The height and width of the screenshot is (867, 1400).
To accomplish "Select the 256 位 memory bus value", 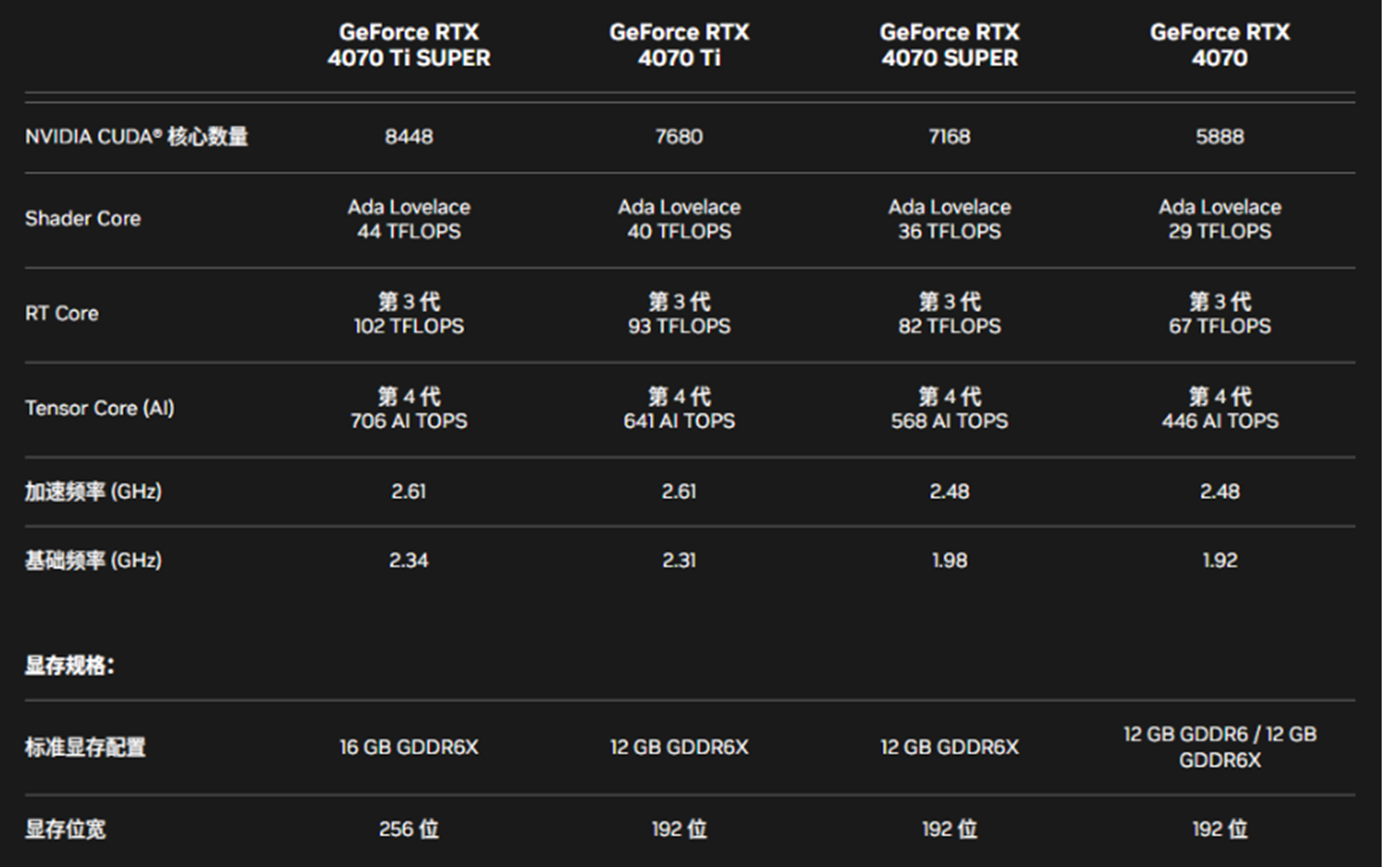I will click(409, 828).
